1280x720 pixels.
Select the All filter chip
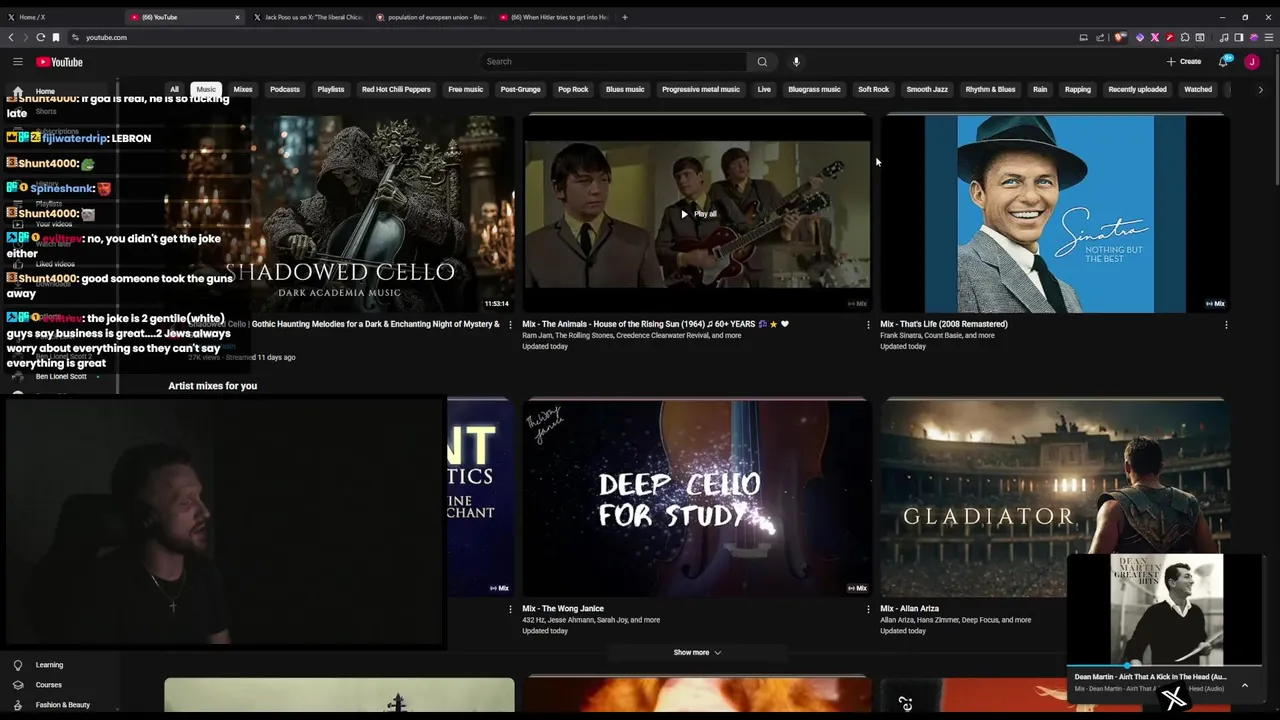click(174, 89)
